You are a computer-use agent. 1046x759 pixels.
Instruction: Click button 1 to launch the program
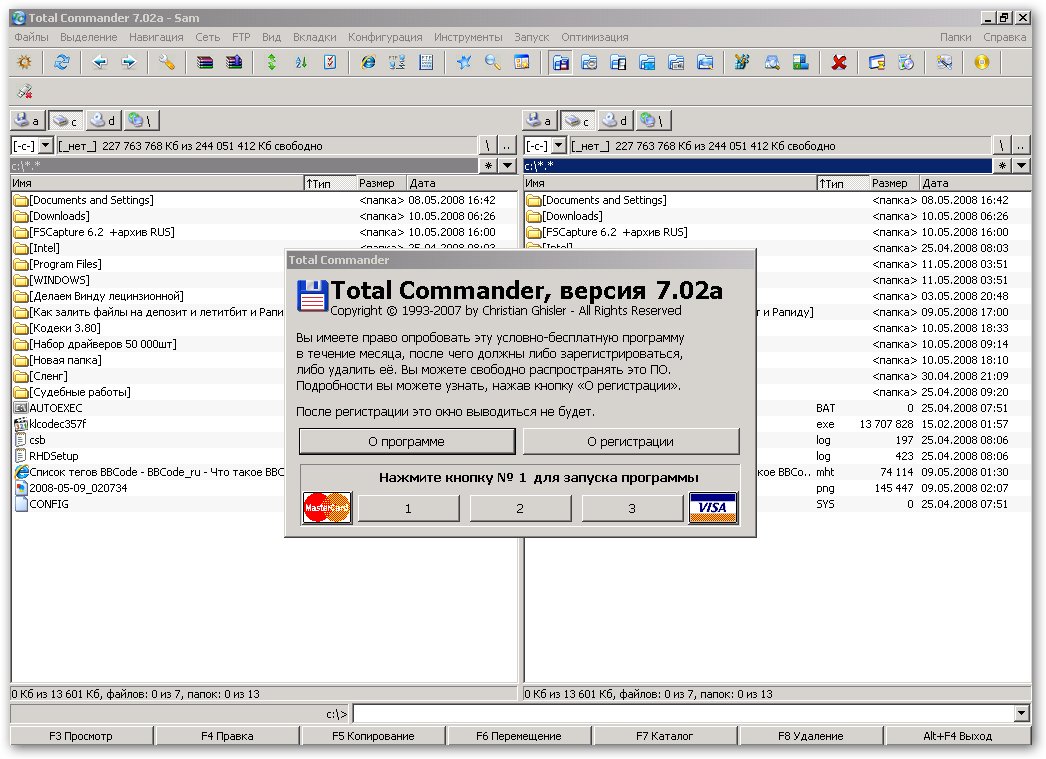(408, 508)
